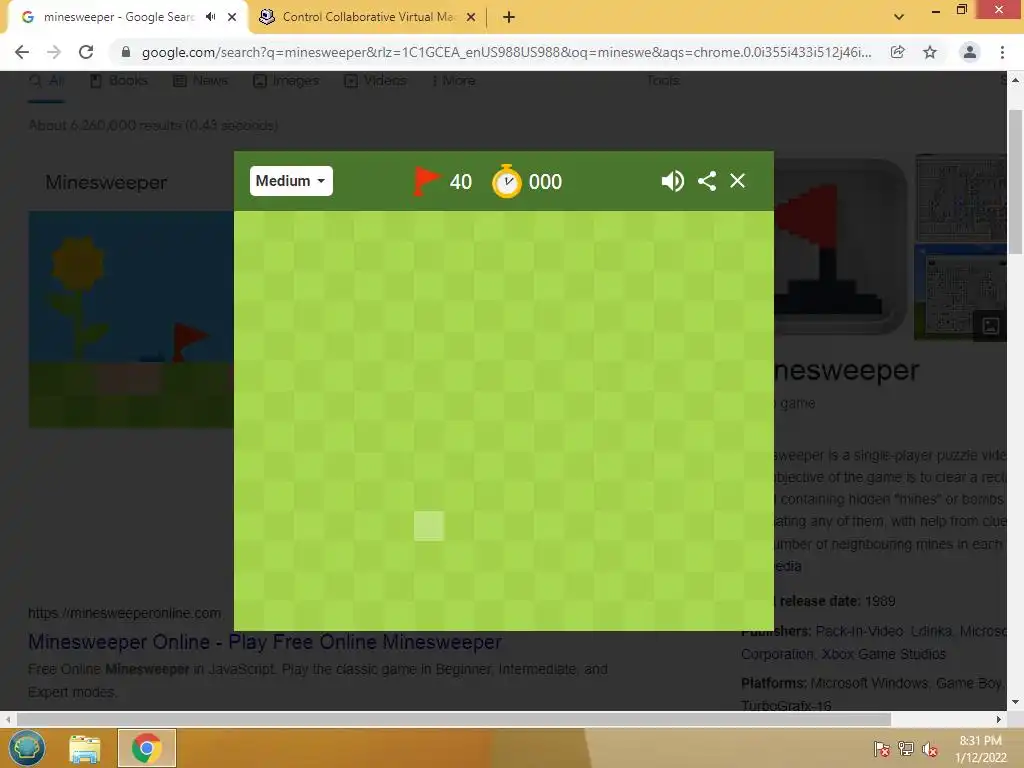The width and height of the screenshot is (1024, 768).
Task: Mute the Minesweeper game sound
Action: (x=672, y=181)
